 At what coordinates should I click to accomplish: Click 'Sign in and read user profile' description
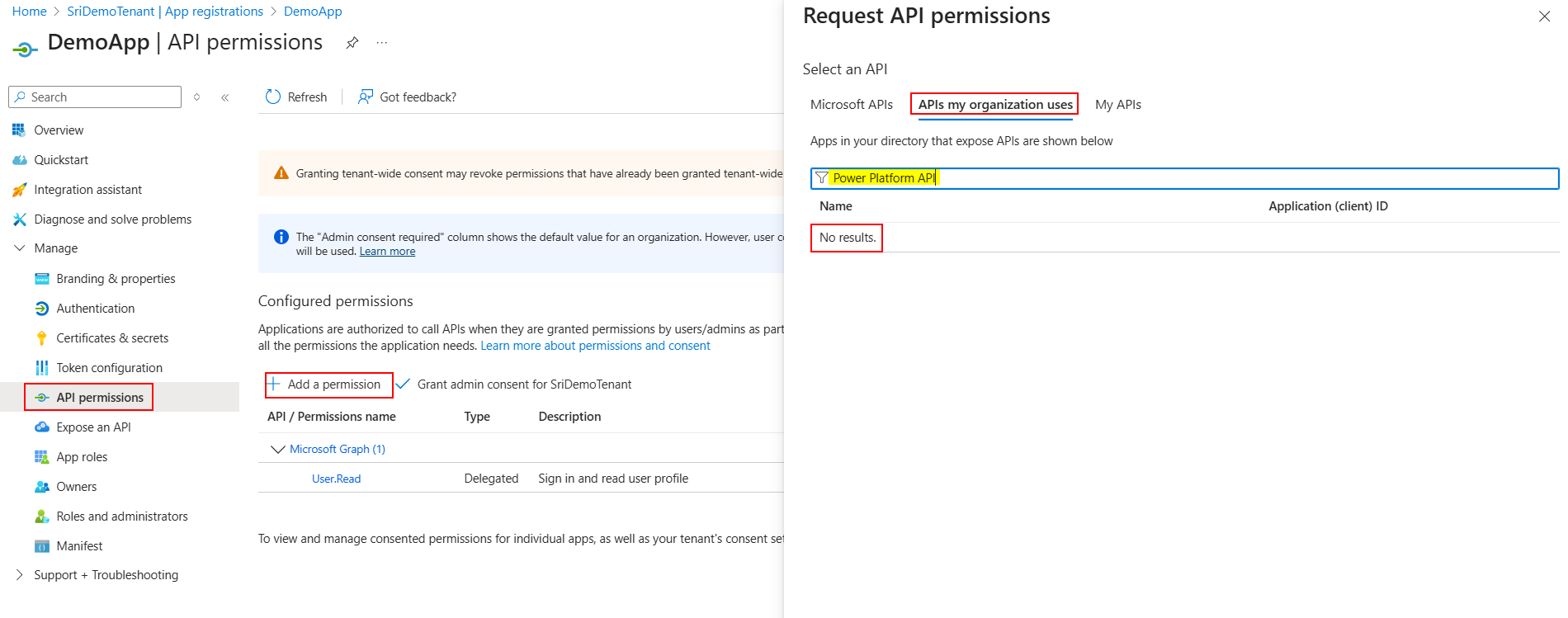(x=613, y=479)
